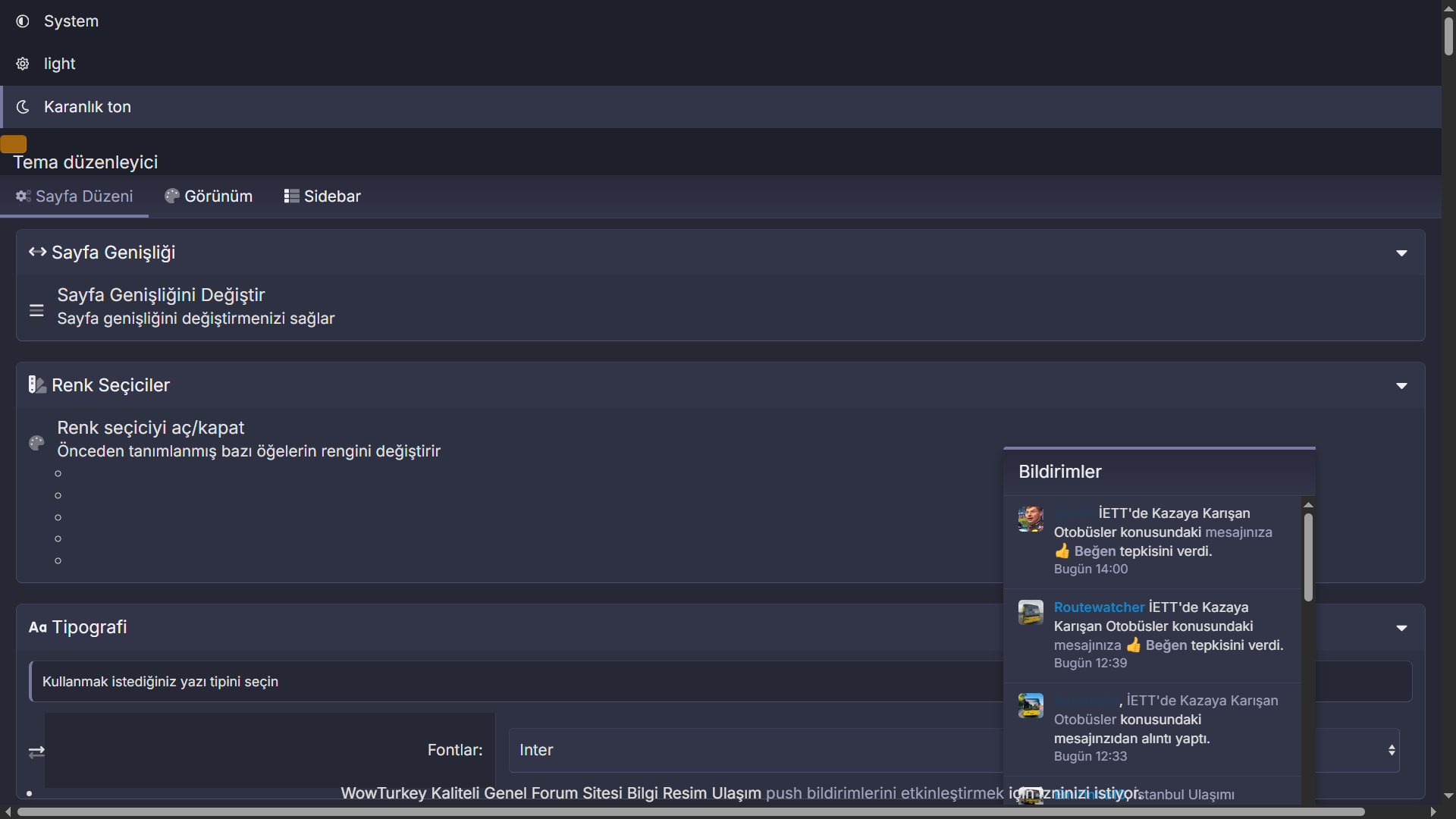Click the swap arrows icon left of Fontlar
The width and height of the screenshot is (1456, 819).
(x=36, y=752)
